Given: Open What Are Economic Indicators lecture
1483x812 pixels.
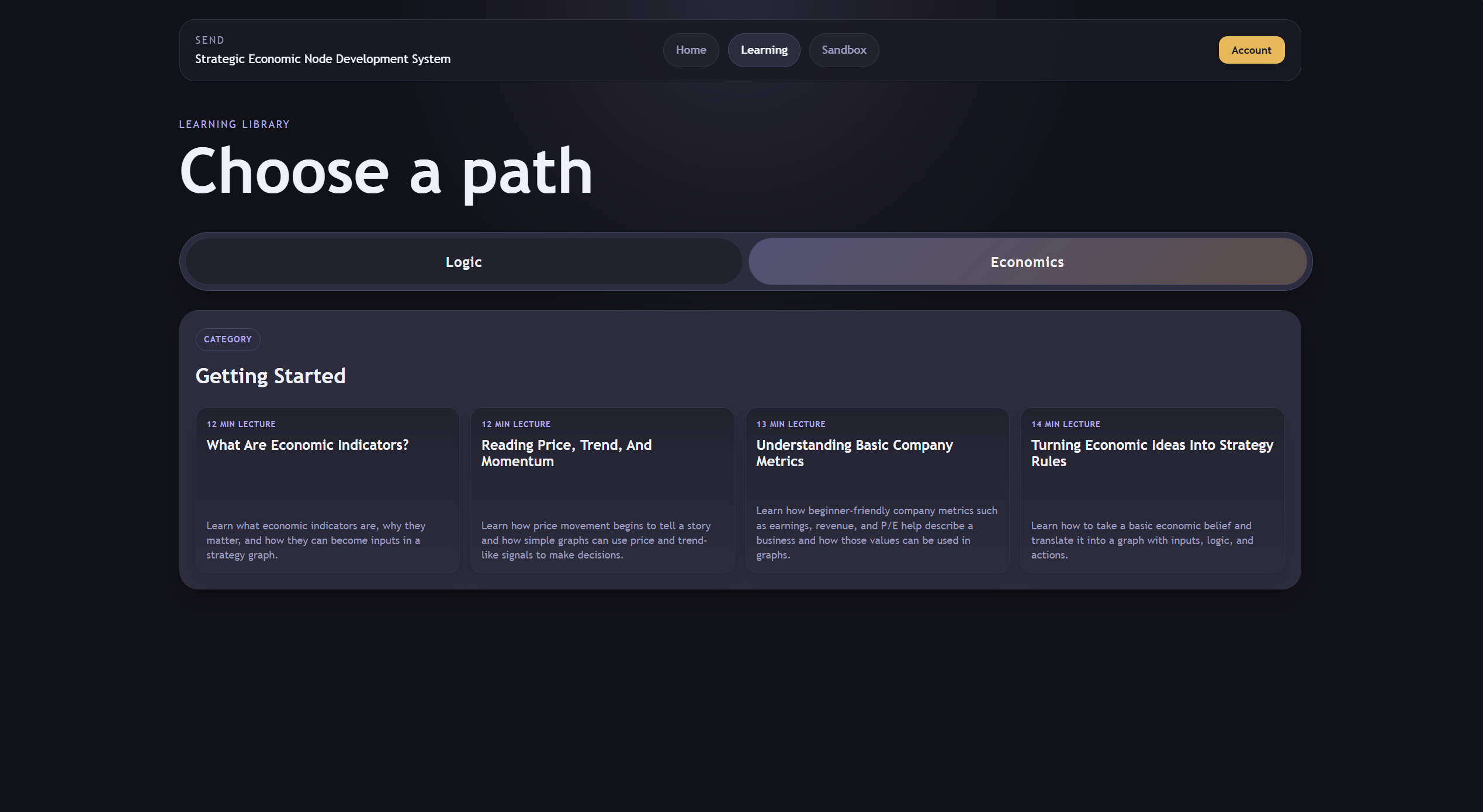Looking at the screenshot, I should pyautogui.click(x=307, y=445).
